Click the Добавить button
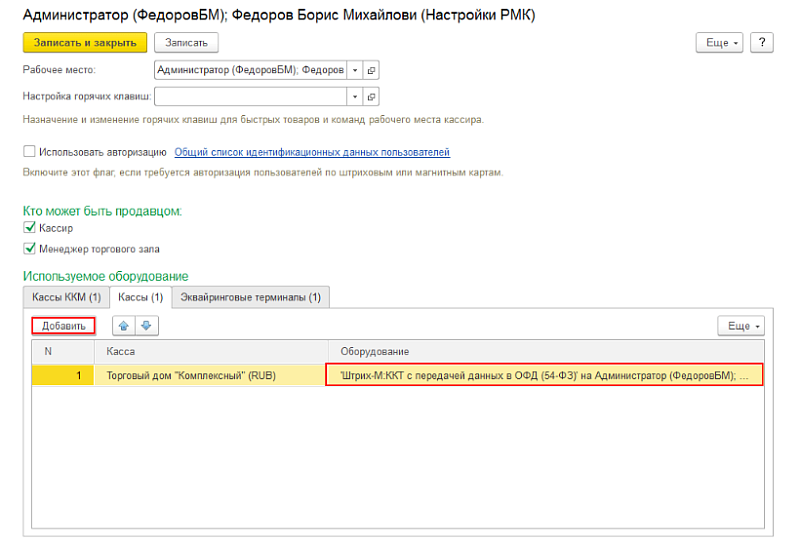This screenshot has width=800, height=543. (x=64, y=326)
